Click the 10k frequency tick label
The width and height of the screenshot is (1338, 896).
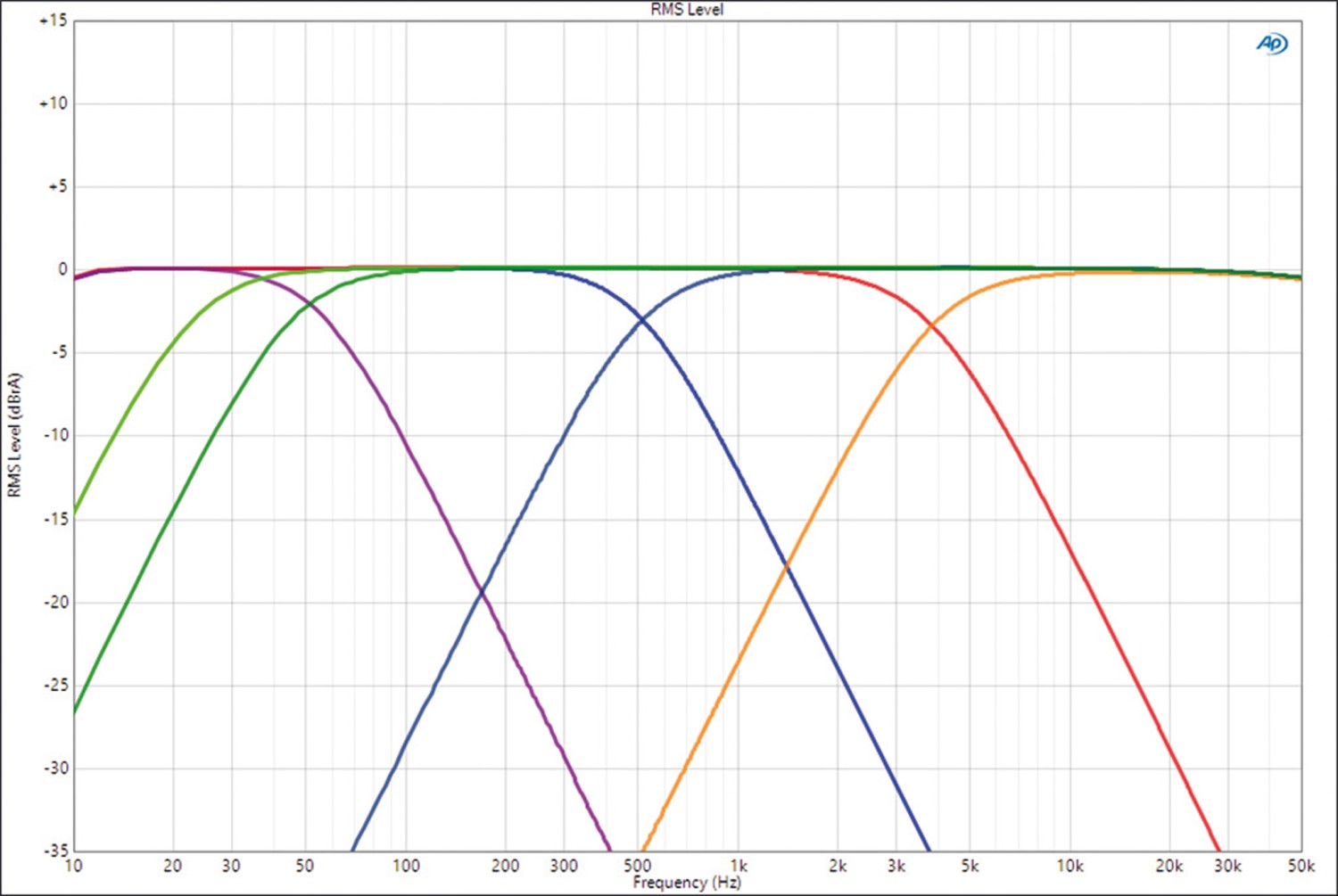[1070, 866]
